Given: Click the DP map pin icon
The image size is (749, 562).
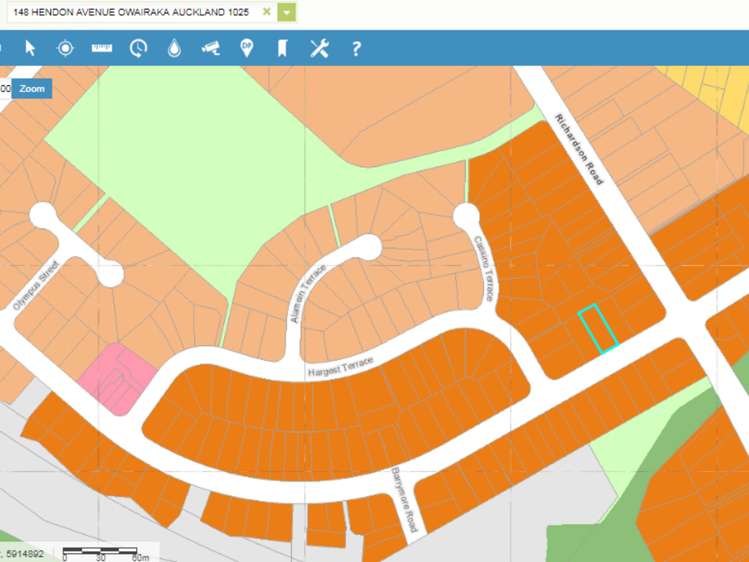Looking at the screenshot, I should click(247, 48).
